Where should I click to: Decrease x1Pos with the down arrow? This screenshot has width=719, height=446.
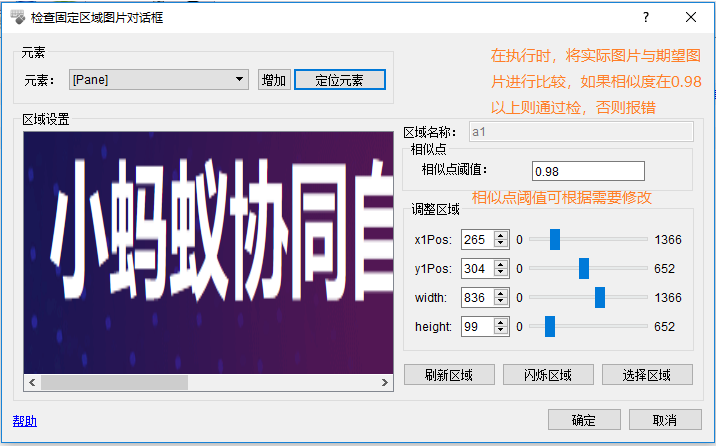(x=501, y=244)
